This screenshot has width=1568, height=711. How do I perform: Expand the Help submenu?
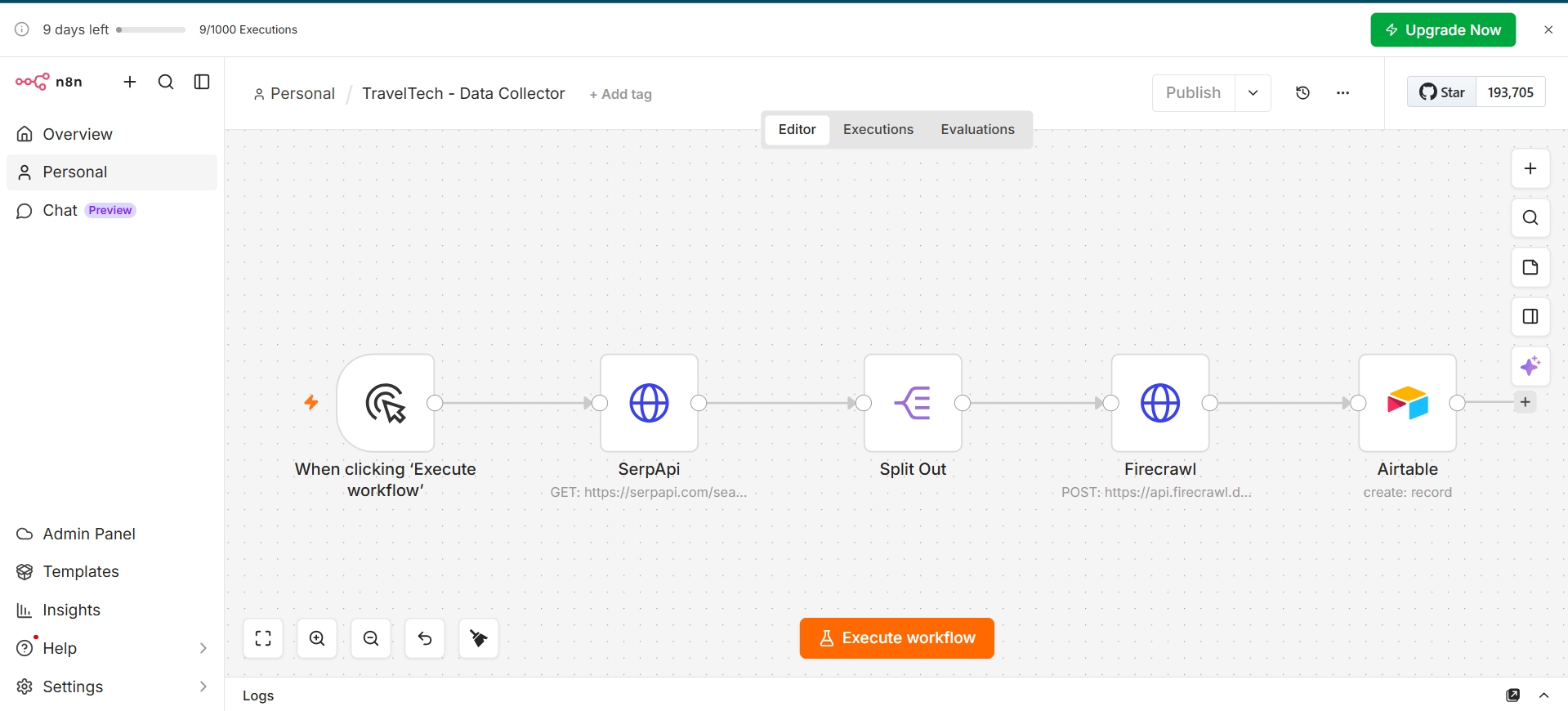tap(203, 648)
